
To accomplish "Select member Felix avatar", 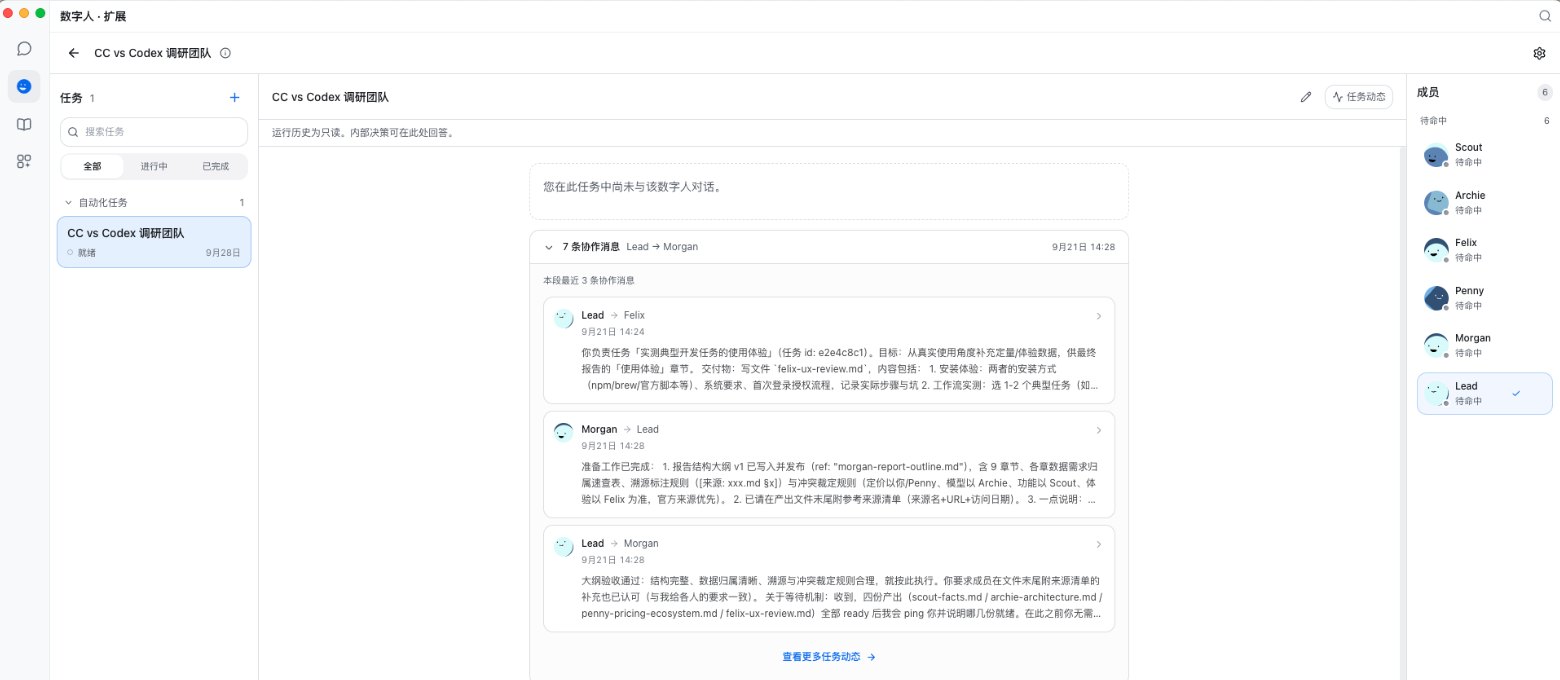I will [1436, 250].
